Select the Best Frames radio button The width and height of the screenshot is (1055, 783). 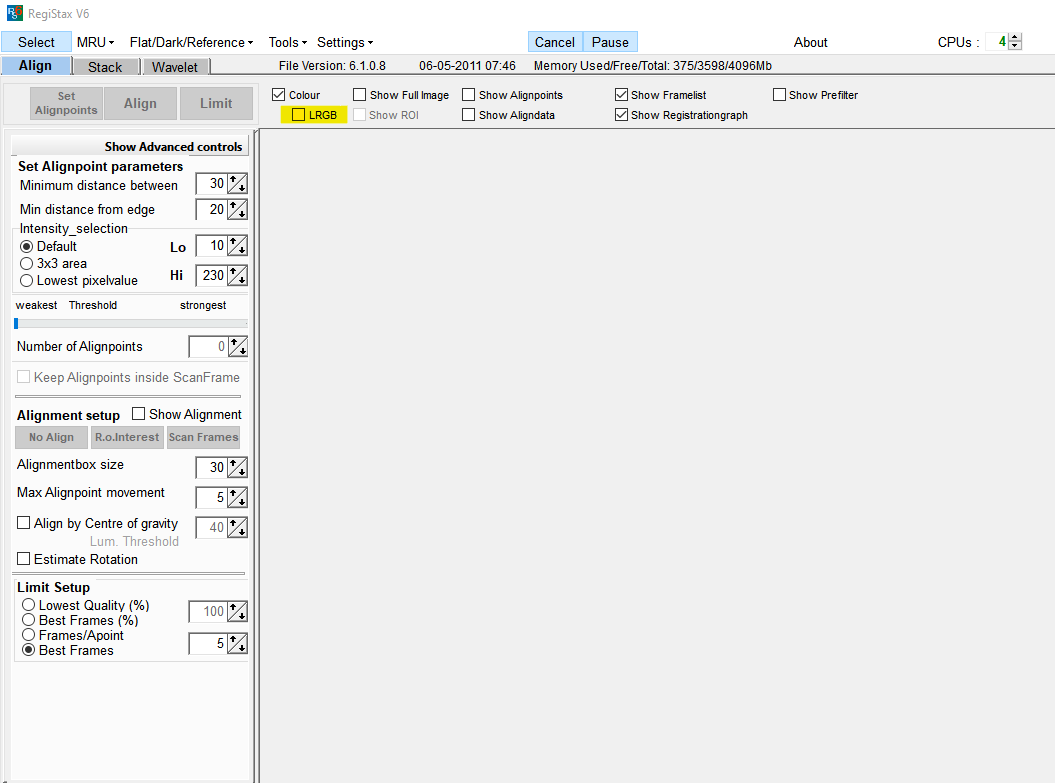tap(28, 650)
